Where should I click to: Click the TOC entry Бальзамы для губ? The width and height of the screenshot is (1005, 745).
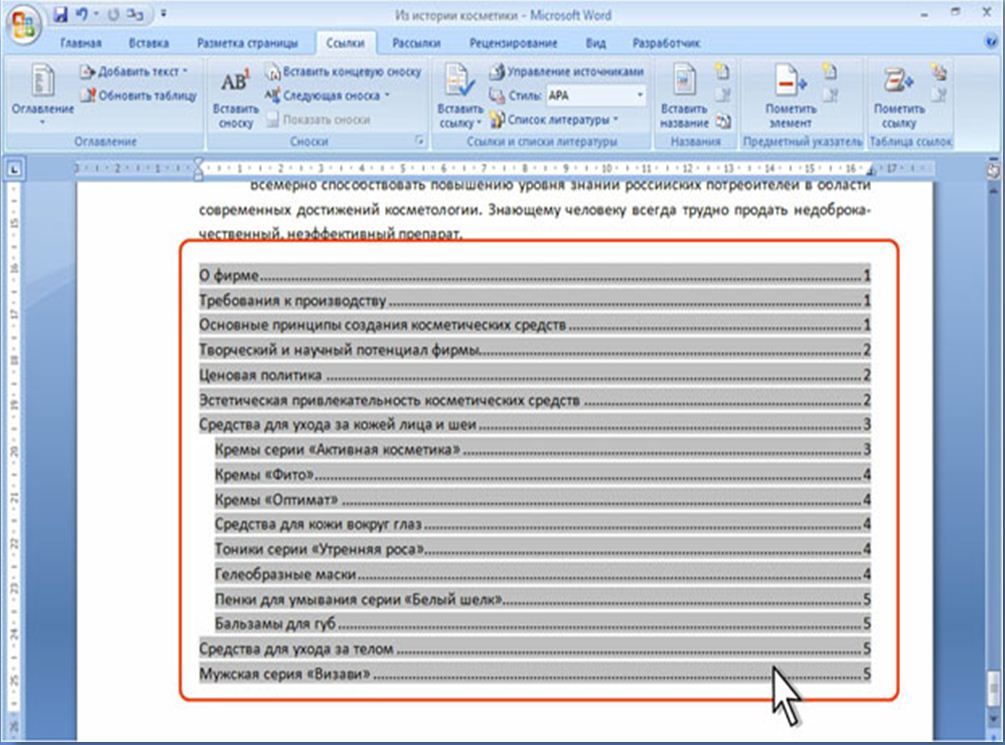click(542, 623)
